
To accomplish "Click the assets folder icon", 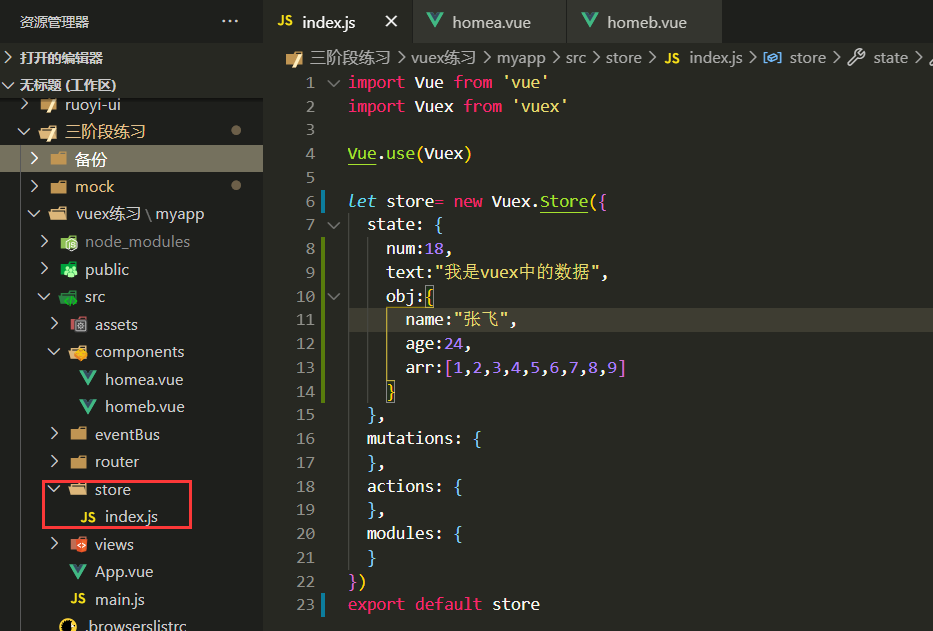I will click(x=79, y=324).
